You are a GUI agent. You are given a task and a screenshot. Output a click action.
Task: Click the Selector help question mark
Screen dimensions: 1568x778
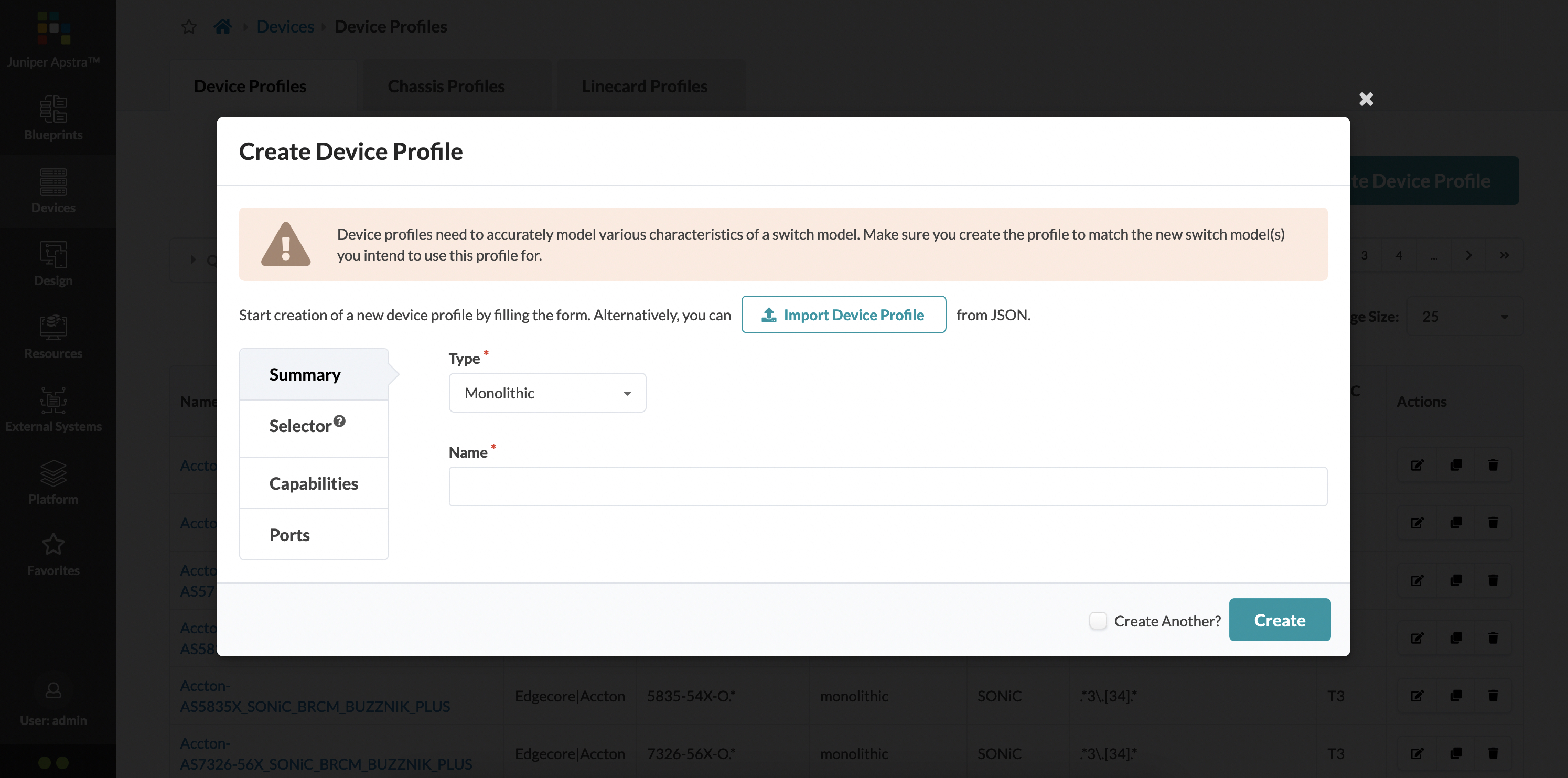pos(340,420)
